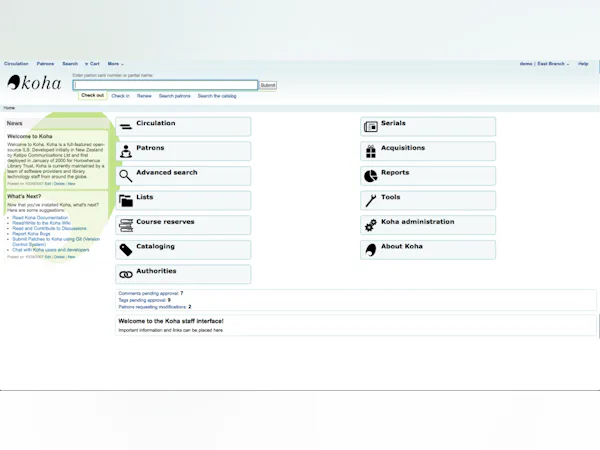Open Koha administration gears icon
Screen dimensions: 600x450
click(x=370, y=225)
